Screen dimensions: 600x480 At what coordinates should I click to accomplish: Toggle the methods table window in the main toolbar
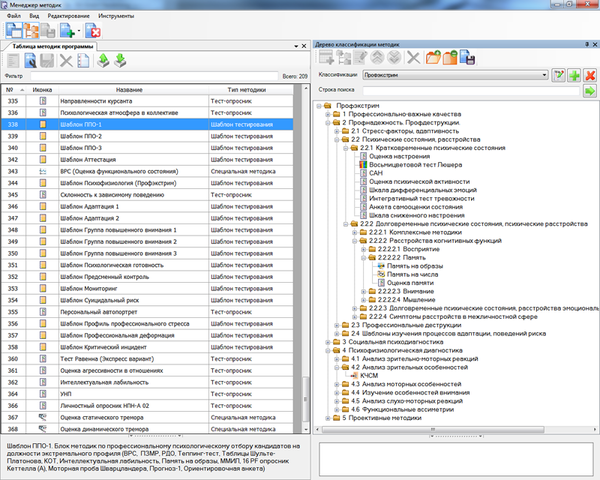pos(14,31)
